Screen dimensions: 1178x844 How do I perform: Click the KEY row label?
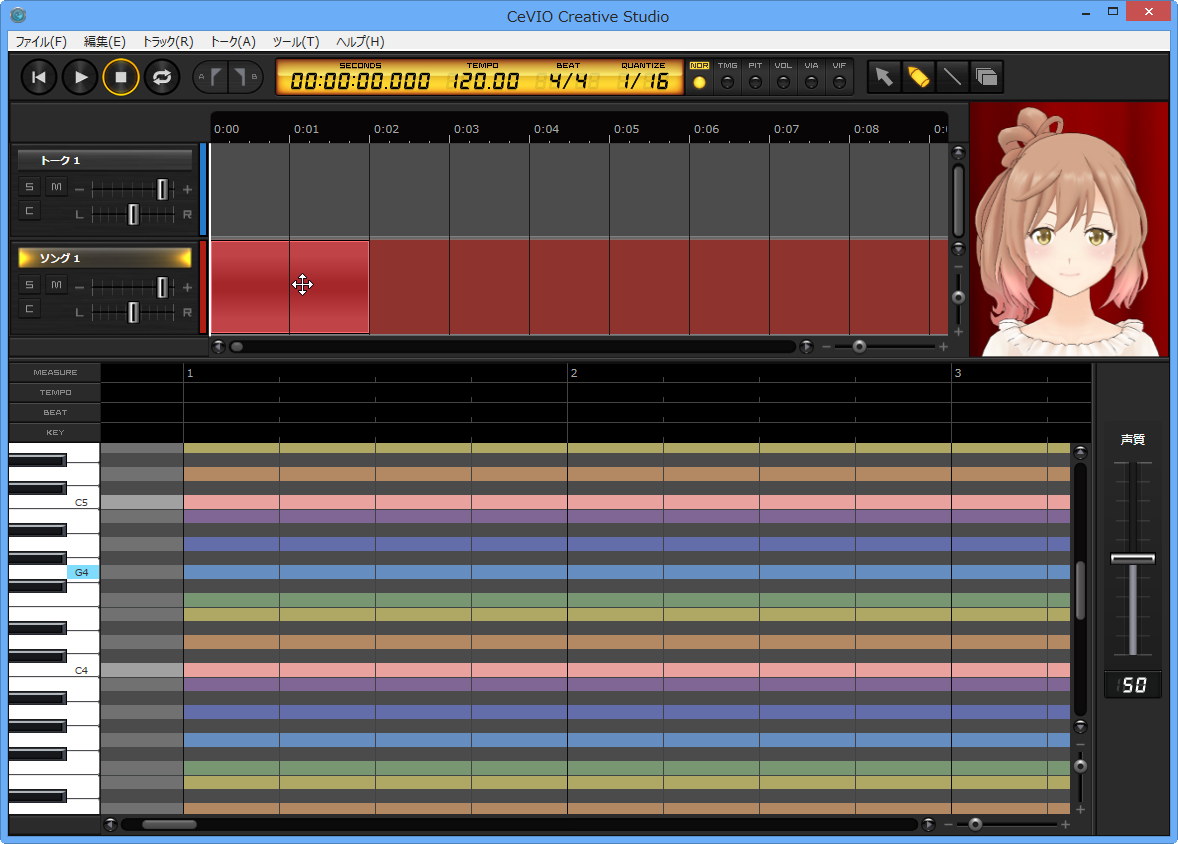coord(55,432)
